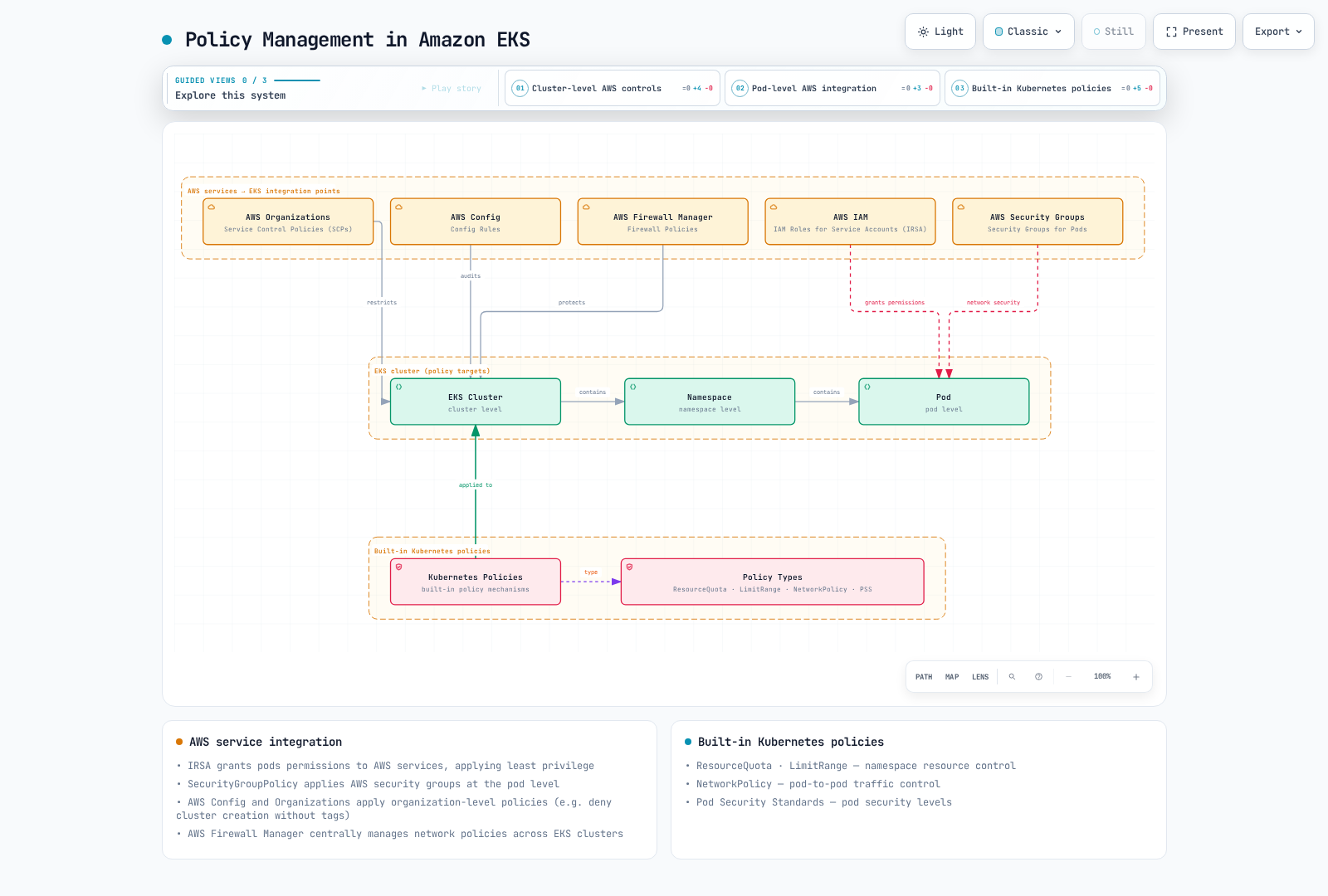Click the 01 step badge for Cluster-level AWS controls
Screen dimensions: 1328x896
(520, 88)
